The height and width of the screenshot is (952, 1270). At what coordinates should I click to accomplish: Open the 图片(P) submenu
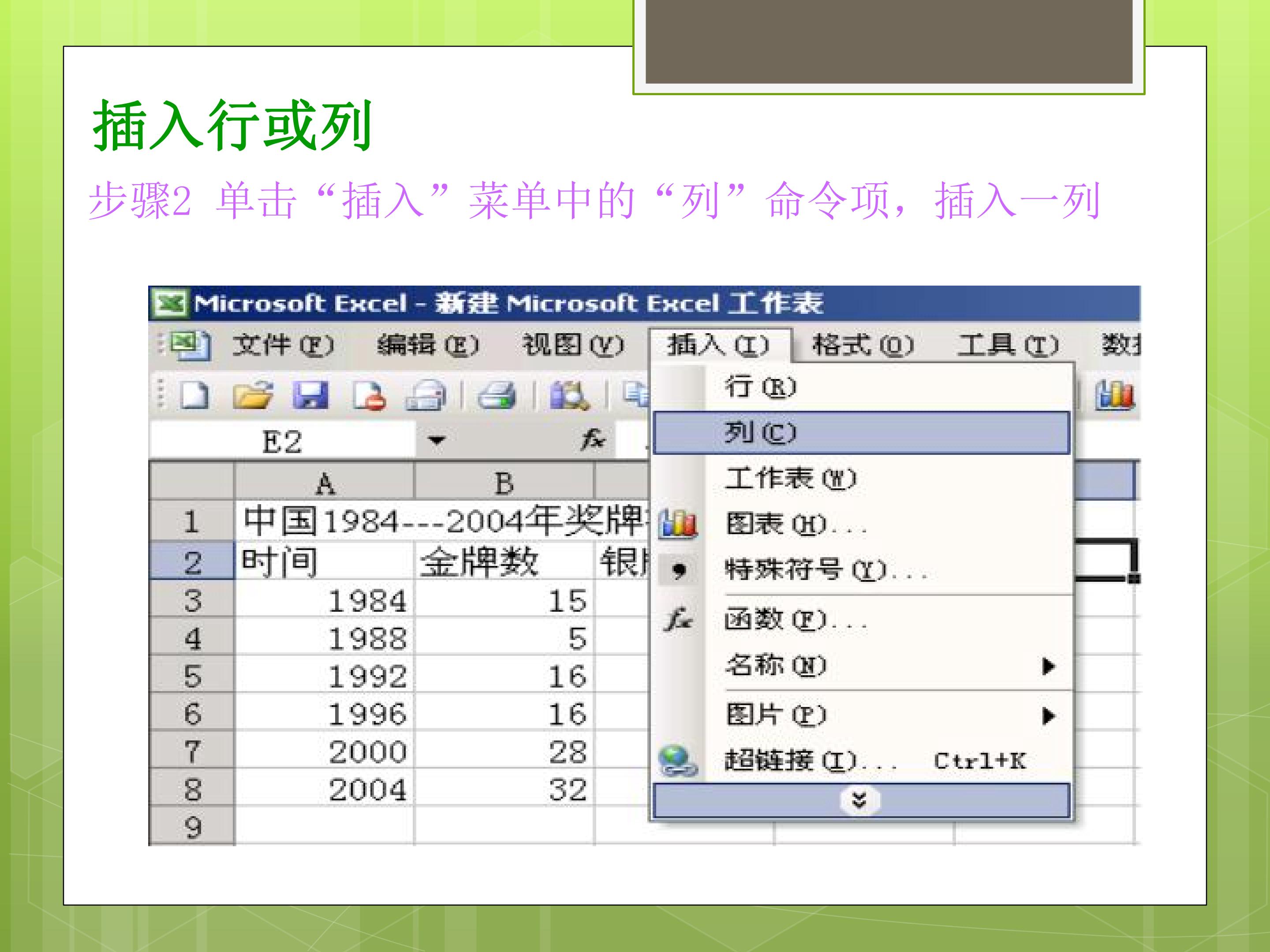pos(862,715)
